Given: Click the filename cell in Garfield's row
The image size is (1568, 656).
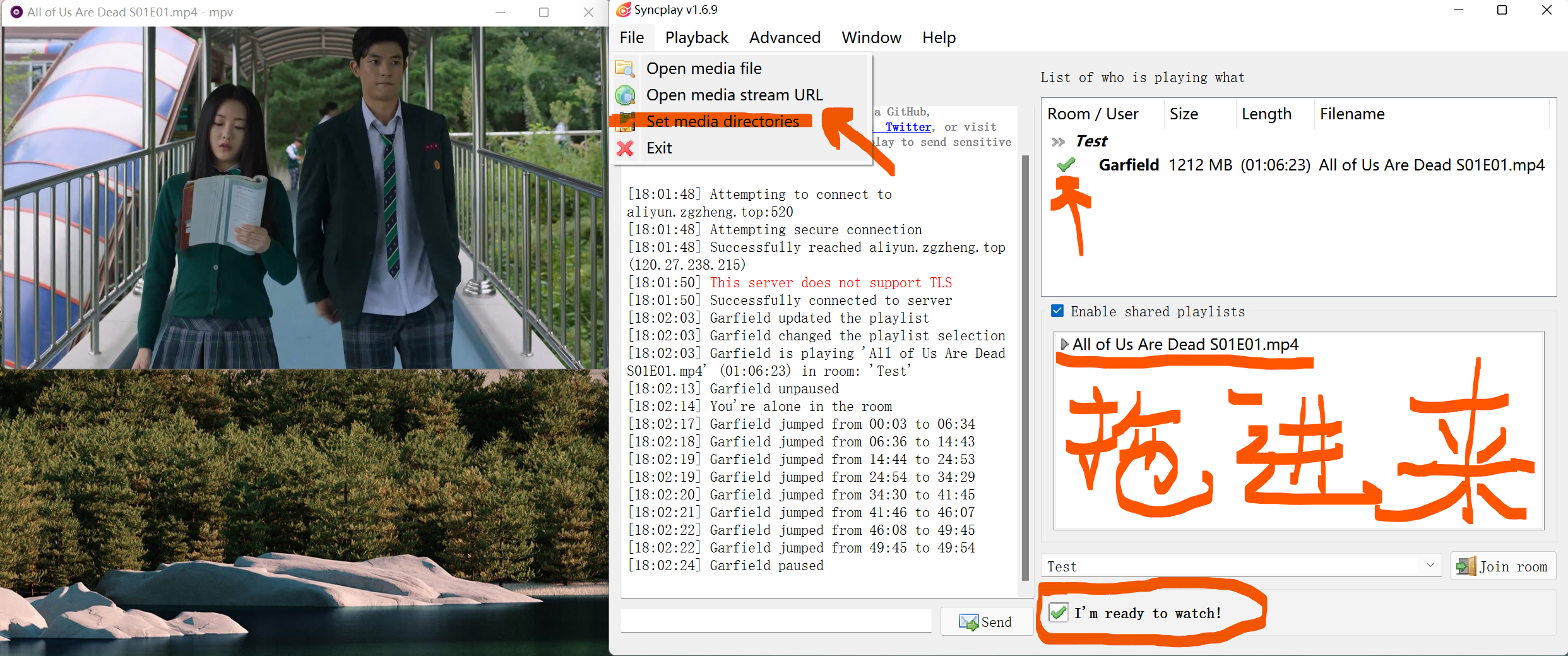Looking at the screenshot, I should [1431, 165].
